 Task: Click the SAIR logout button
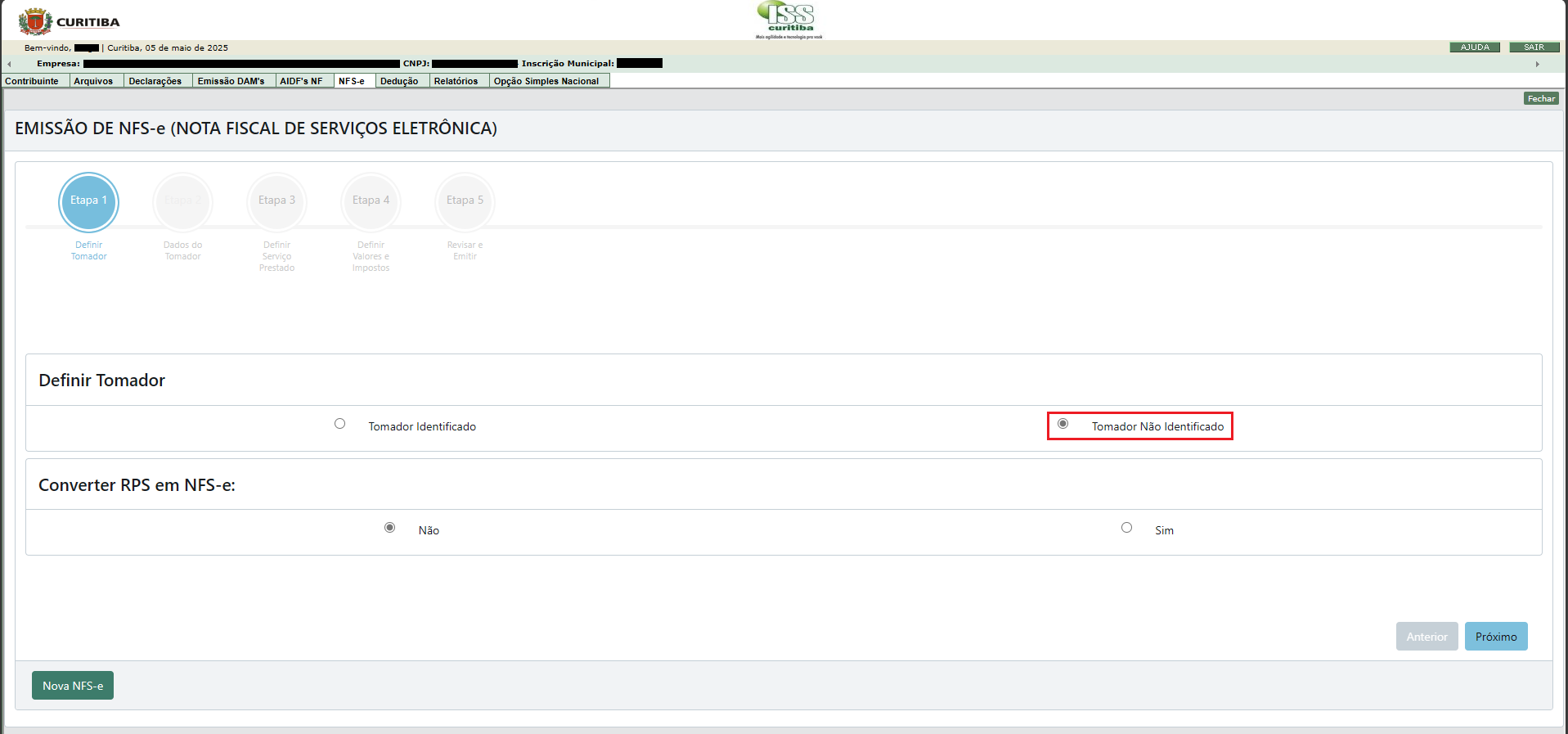[1534, 47]
